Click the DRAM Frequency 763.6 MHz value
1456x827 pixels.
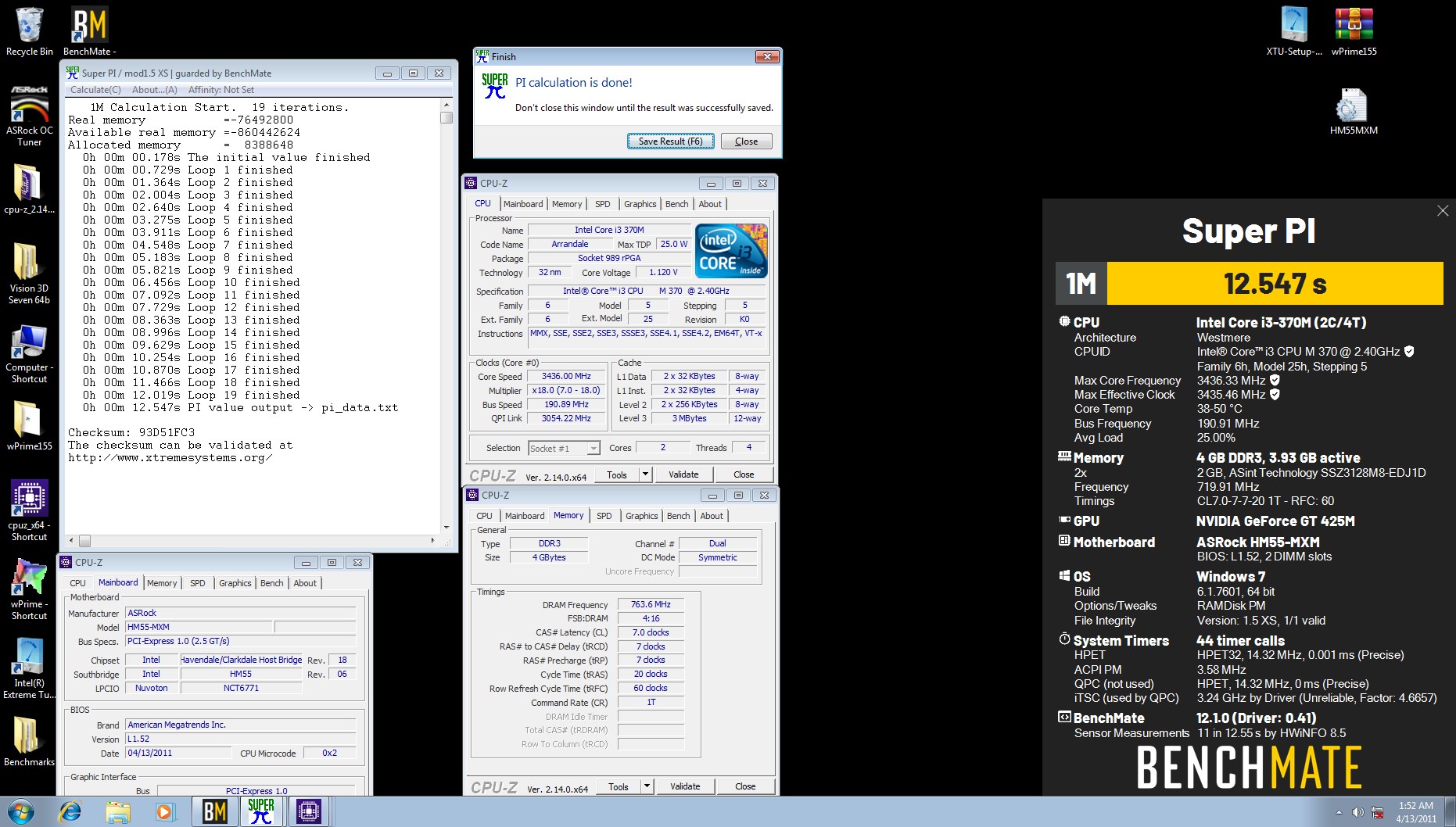point(651,604)
